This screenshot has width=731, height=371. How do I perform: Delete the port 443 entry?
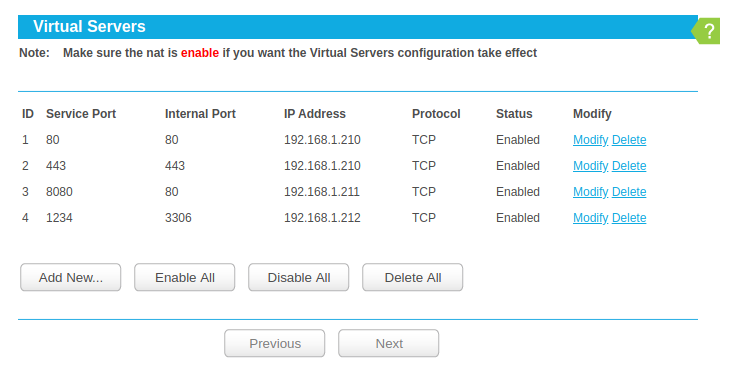point(629,166)
